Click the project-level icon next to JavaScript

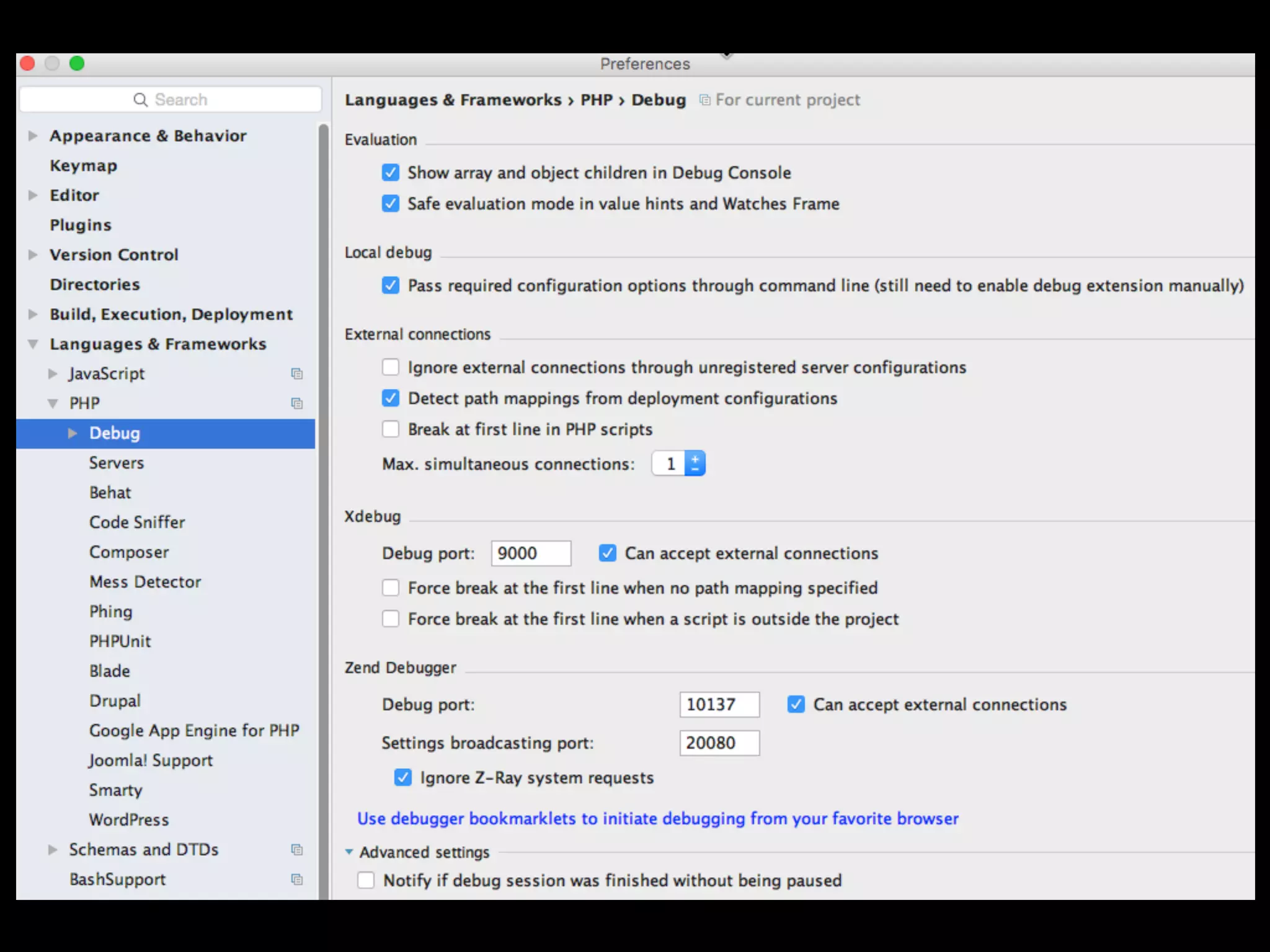click(x=297, y=374)
